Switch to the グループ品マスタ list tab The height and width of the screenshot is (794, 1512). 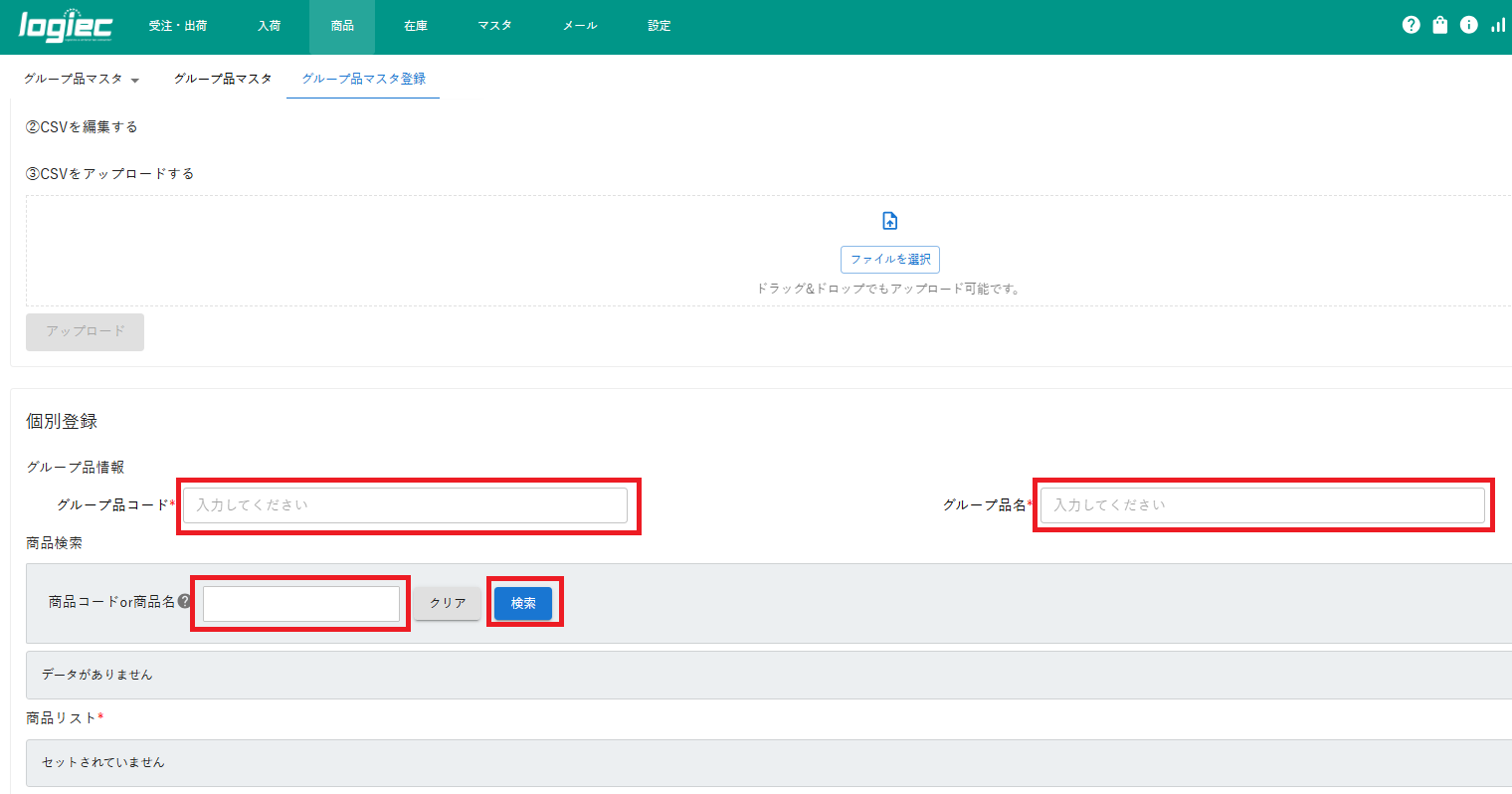pyautogui.click(x=223, y=79)
